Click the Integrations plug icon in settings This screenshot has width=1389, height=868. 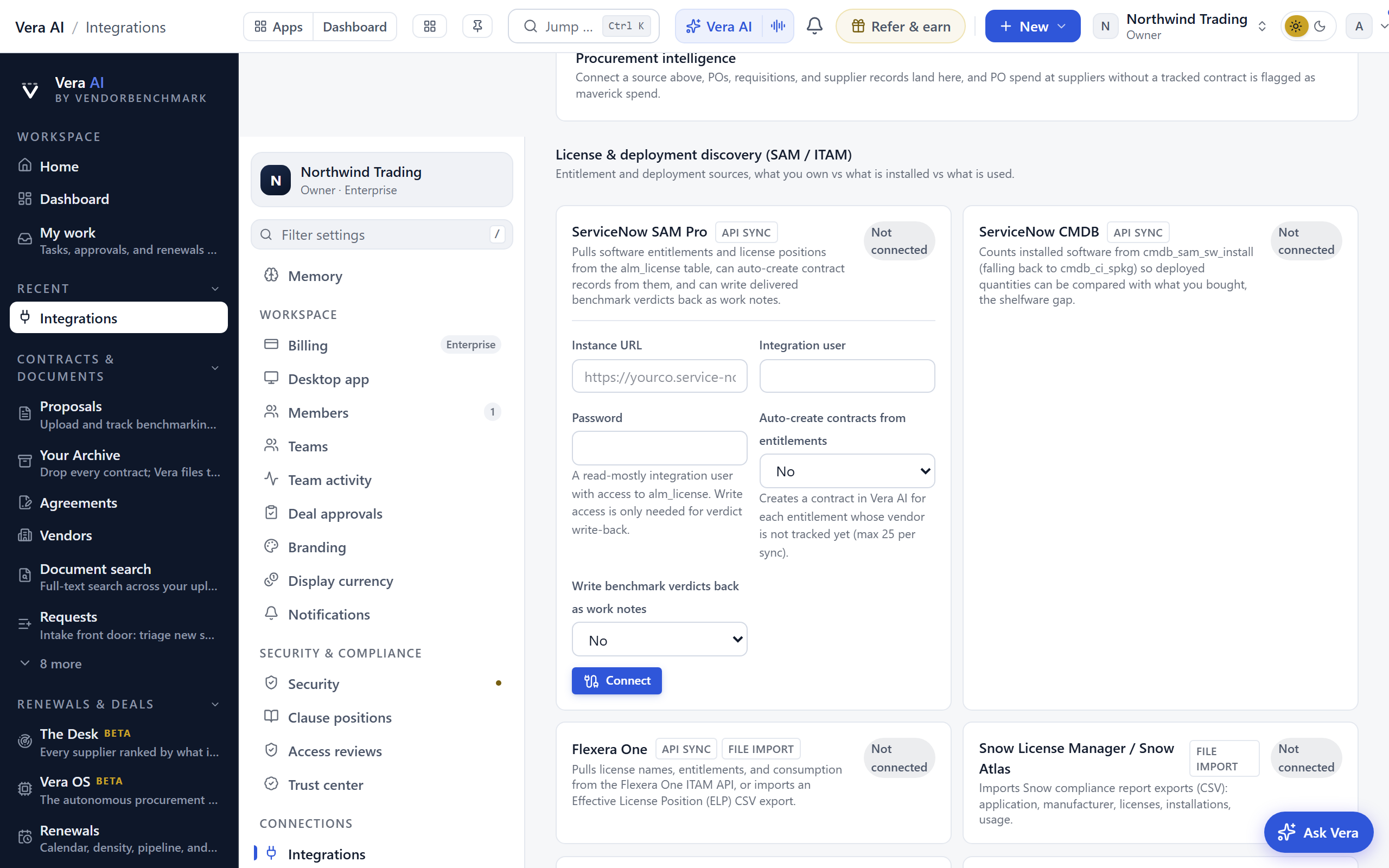(x=271, y=852)
